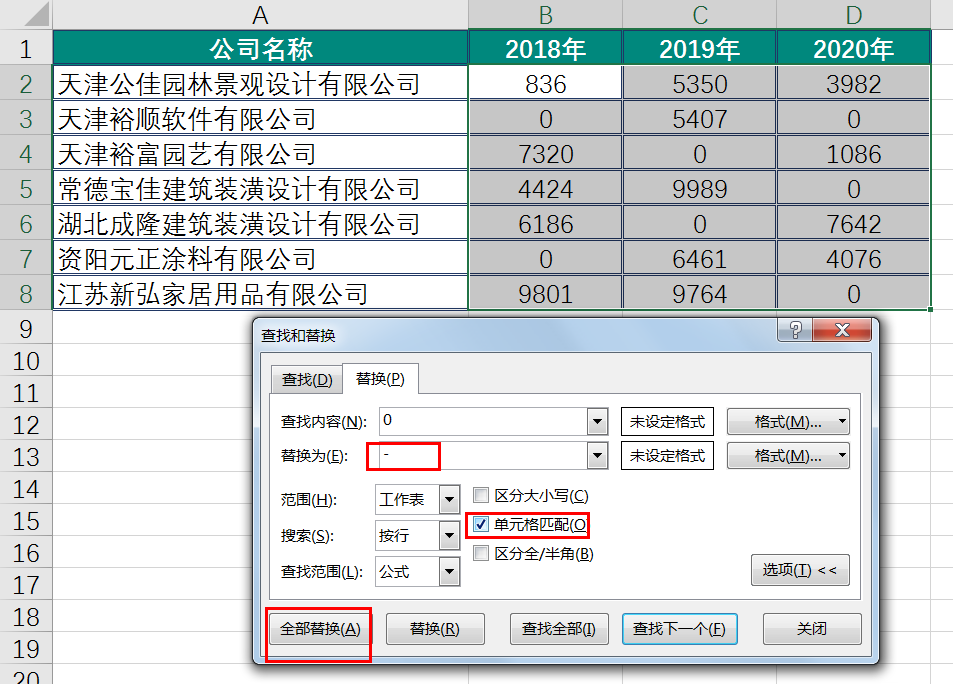Click cell 资阳元正涂料有限公司
953x684 pixels.
[260, 259]
